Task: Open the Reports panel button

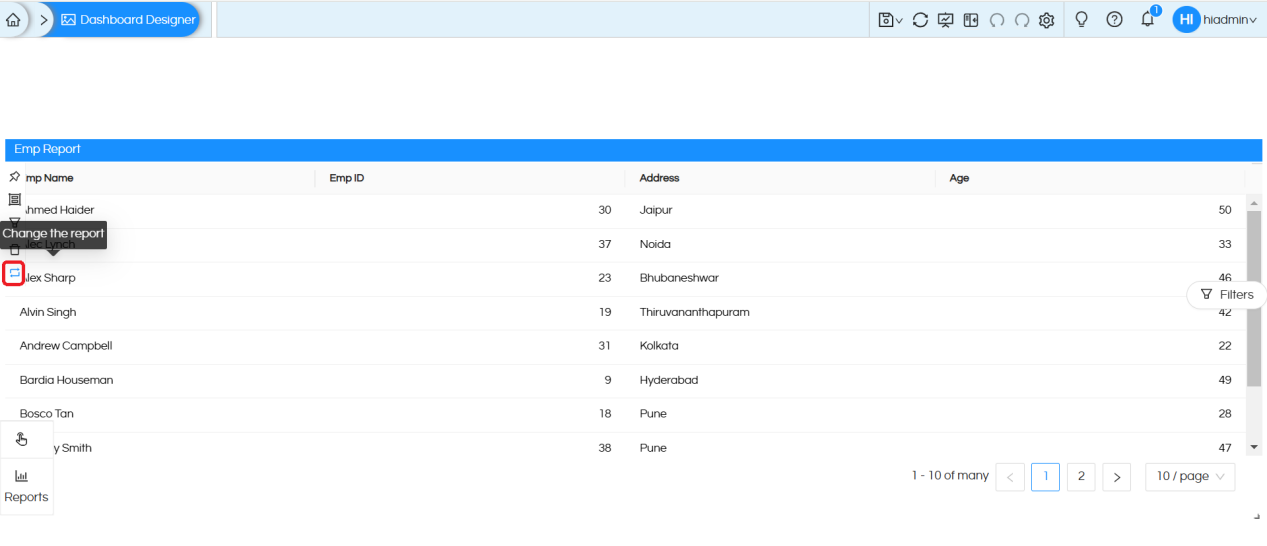Action: tap(26, 487)
